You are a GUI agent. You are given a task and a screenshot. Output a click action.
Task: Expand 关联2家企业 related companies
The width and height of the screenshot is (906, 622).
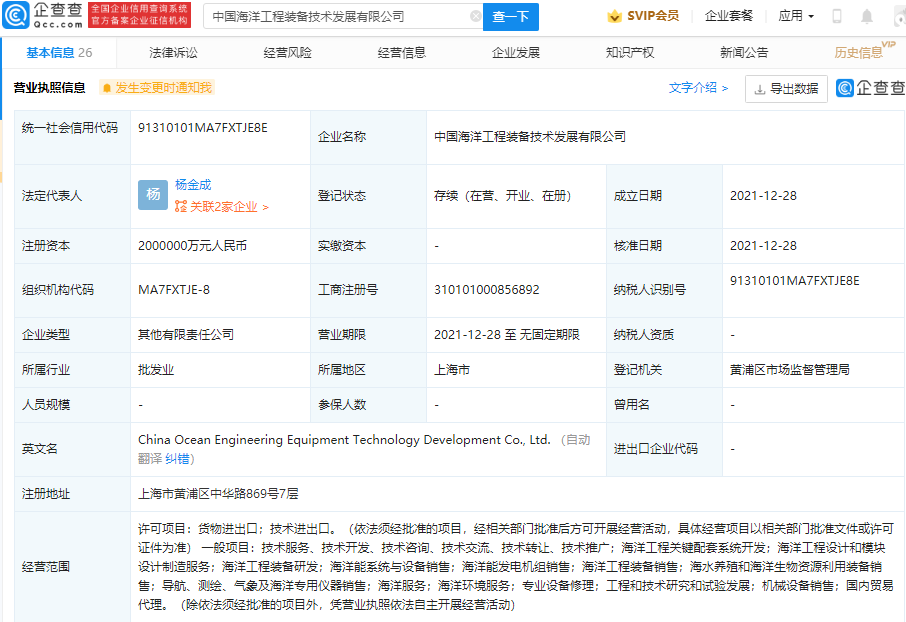(x=222, y=207)
